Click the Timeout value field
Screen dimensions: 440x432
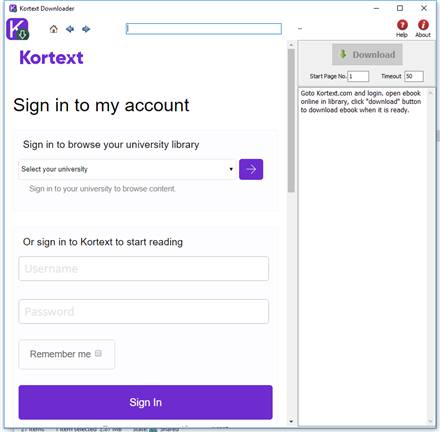point(414,76)
